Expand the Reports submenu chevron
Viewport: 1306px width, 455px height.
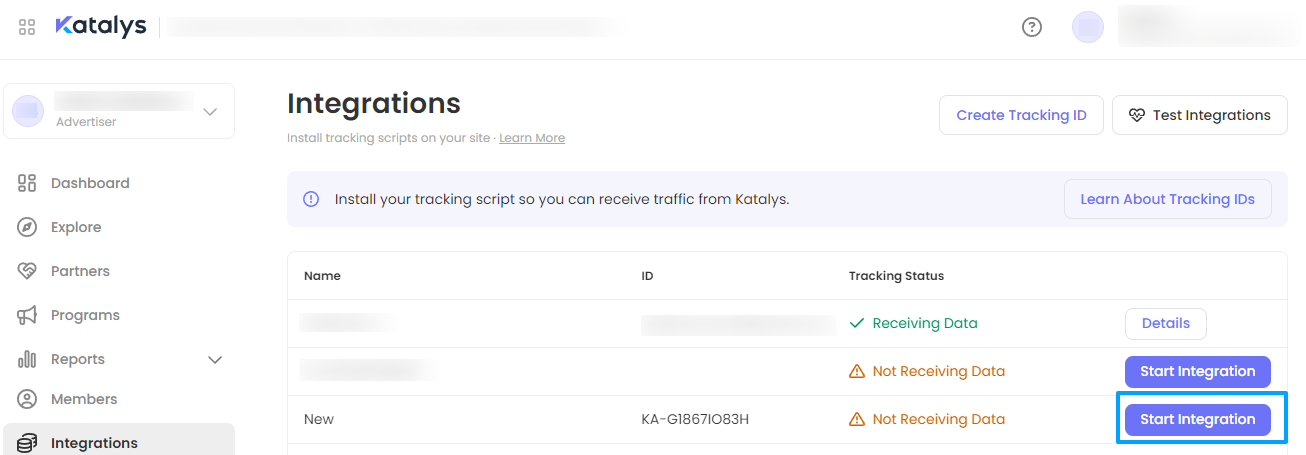(x=214, y=359)
